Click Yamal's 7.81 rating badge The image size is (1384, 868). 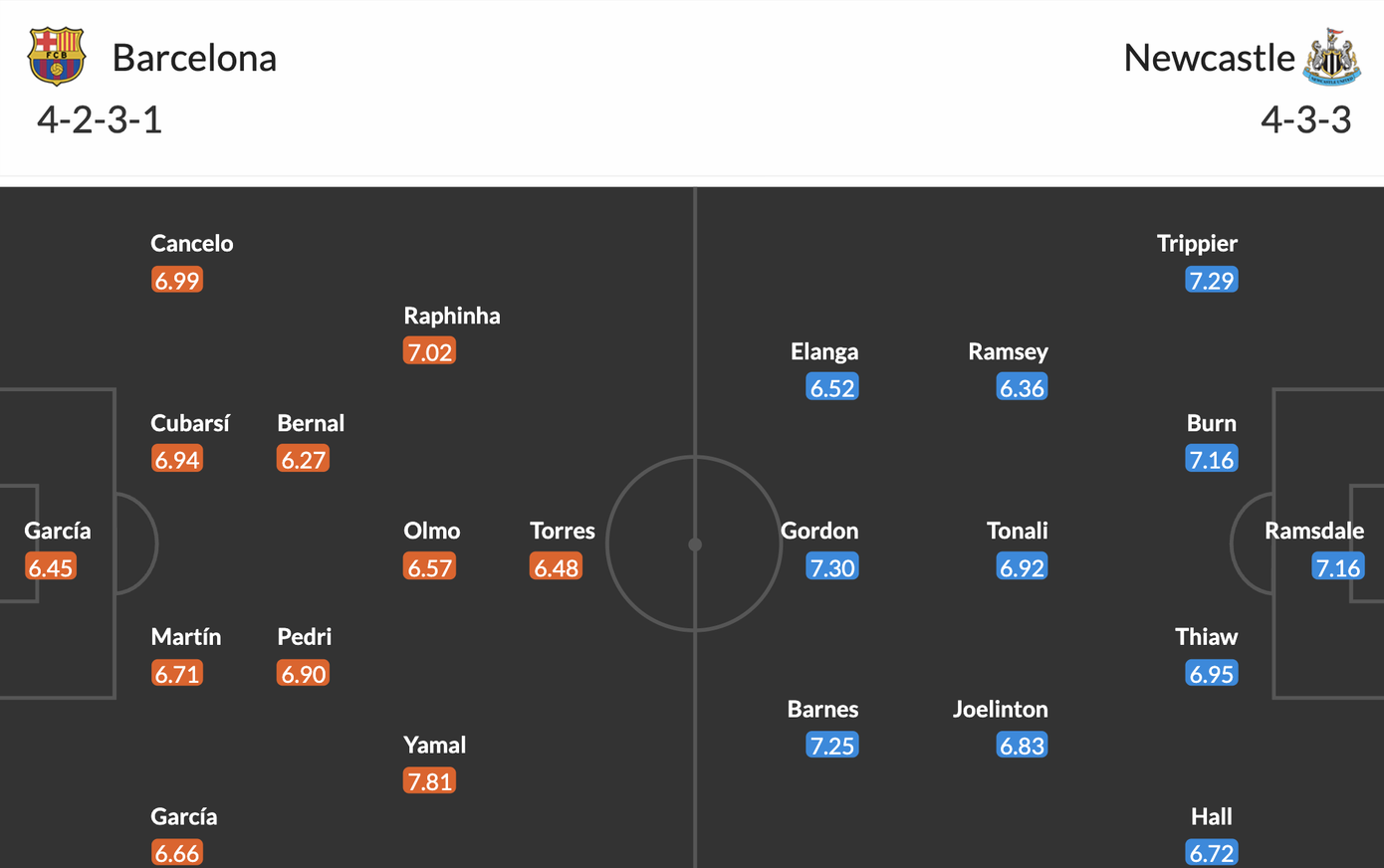(429, 781)
